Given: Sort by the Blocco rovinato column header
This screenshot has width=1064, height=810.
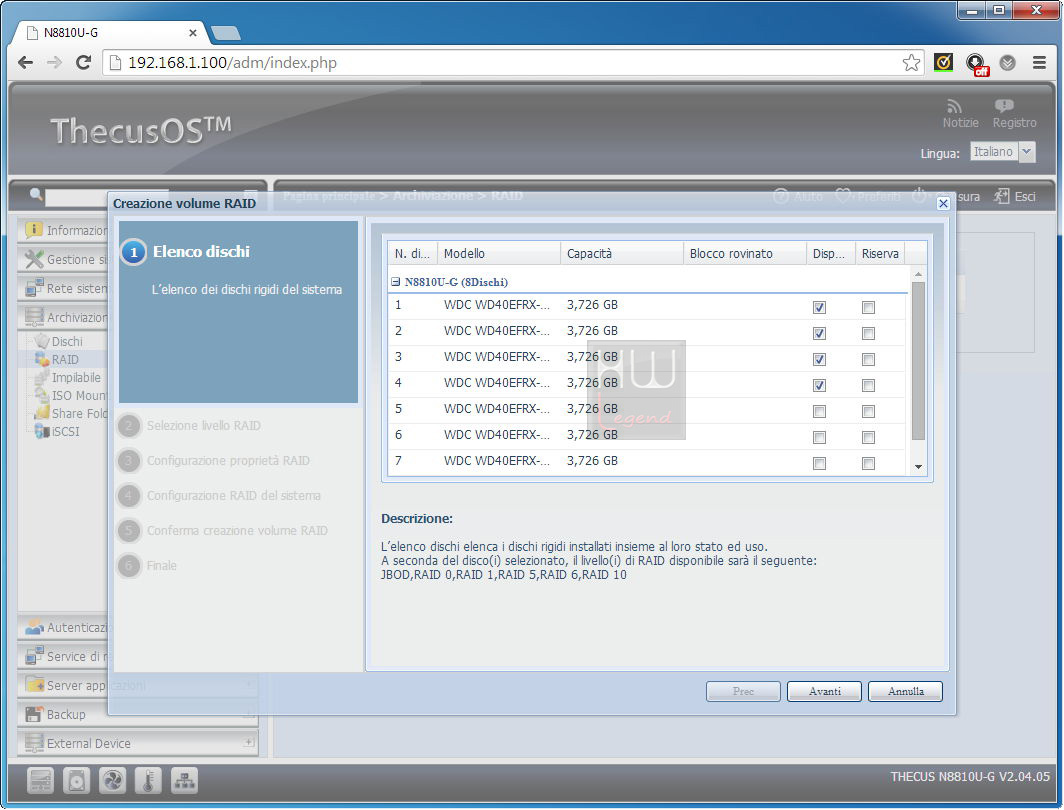Looking at the screenshot, I should [x=744, y=253].
